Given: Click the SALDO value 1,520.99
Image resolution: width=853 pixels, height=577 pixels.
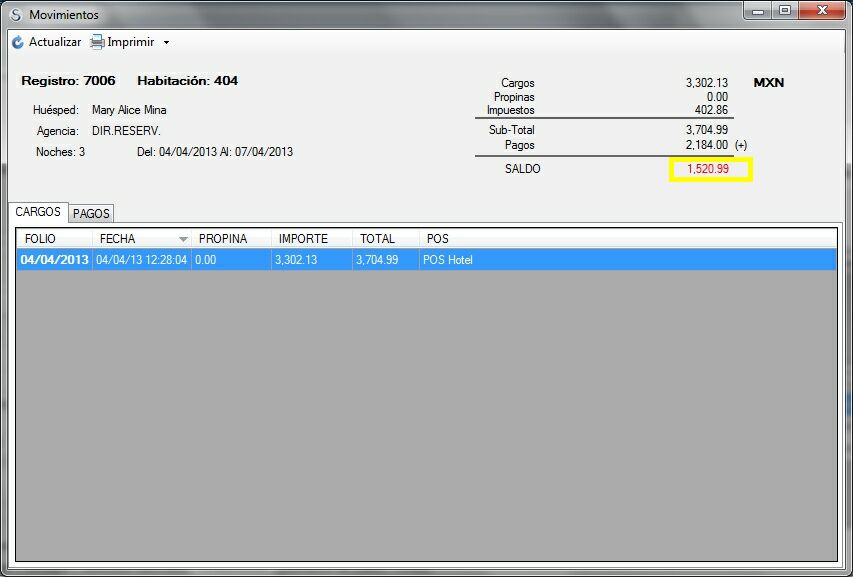Looking at the screenshot, I should click(x=708, y=169).
